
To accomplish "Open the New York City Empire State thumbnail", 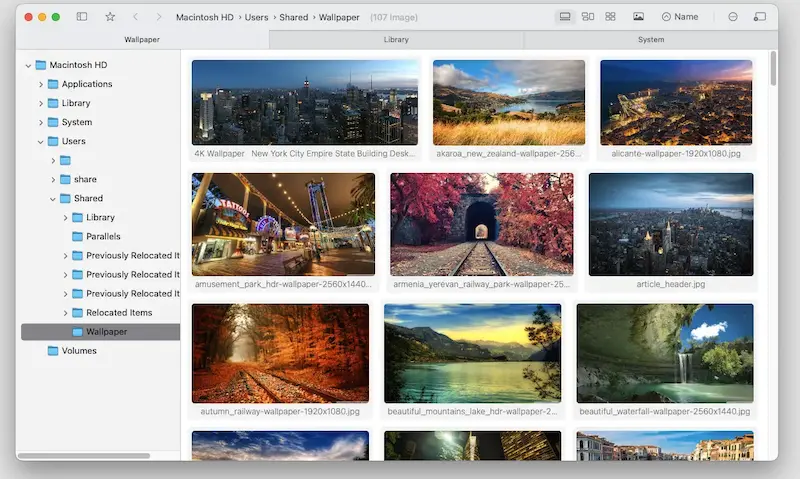I will pyautogui.click(x=305, y=102).
